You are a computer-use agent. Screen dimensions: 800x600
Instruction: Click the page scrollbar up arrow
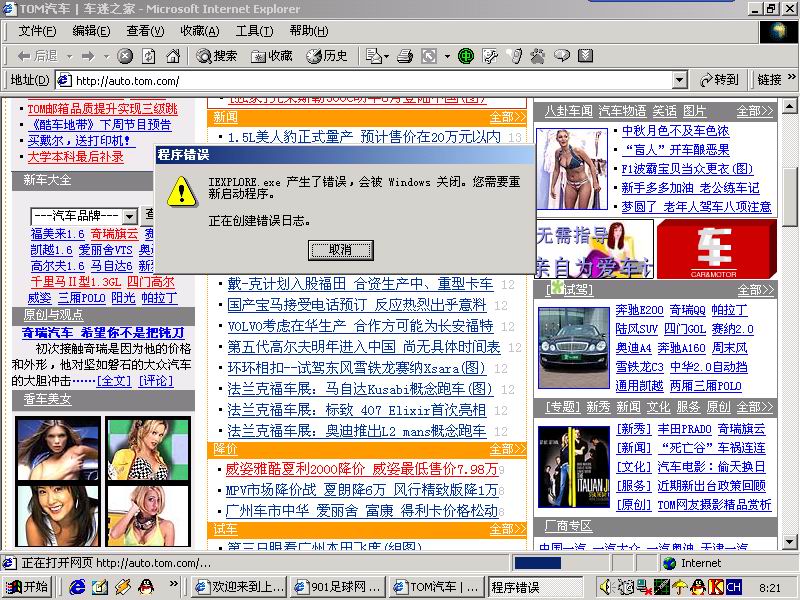pyautogui.click(x=789, y=106)
